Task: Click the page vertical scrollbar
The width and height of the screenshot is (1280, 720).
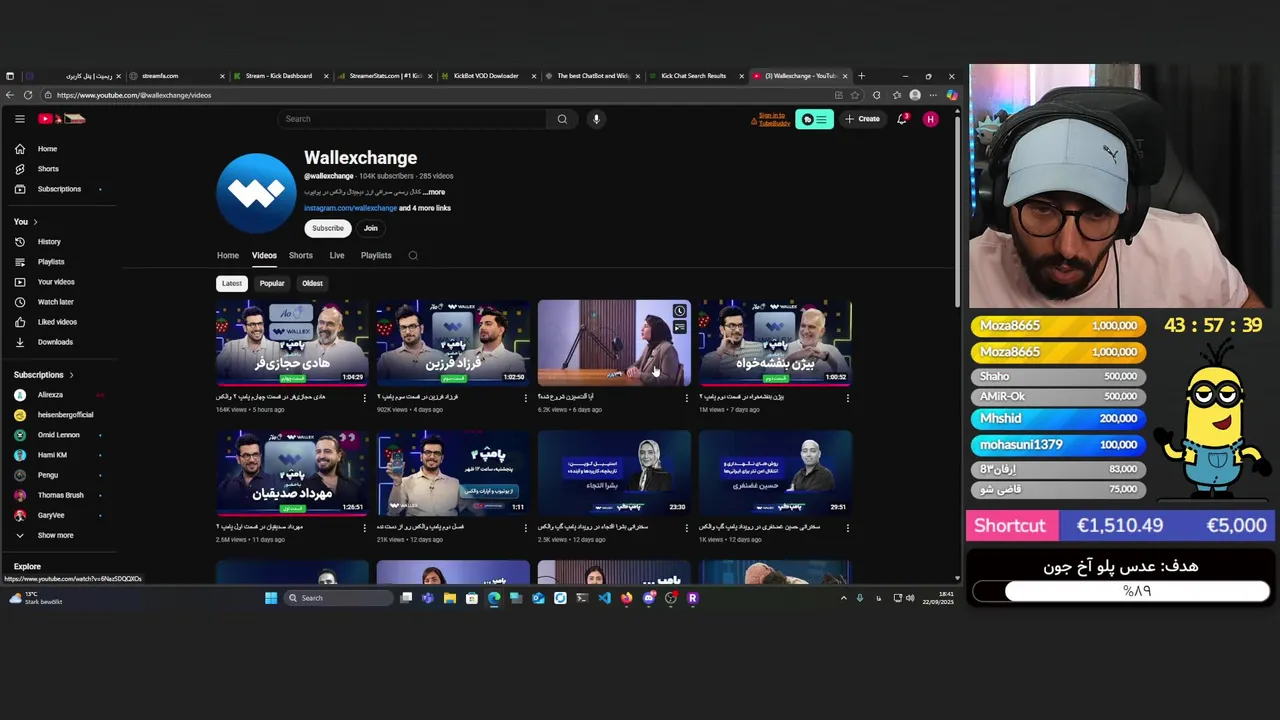Action: tap(957, 210)
